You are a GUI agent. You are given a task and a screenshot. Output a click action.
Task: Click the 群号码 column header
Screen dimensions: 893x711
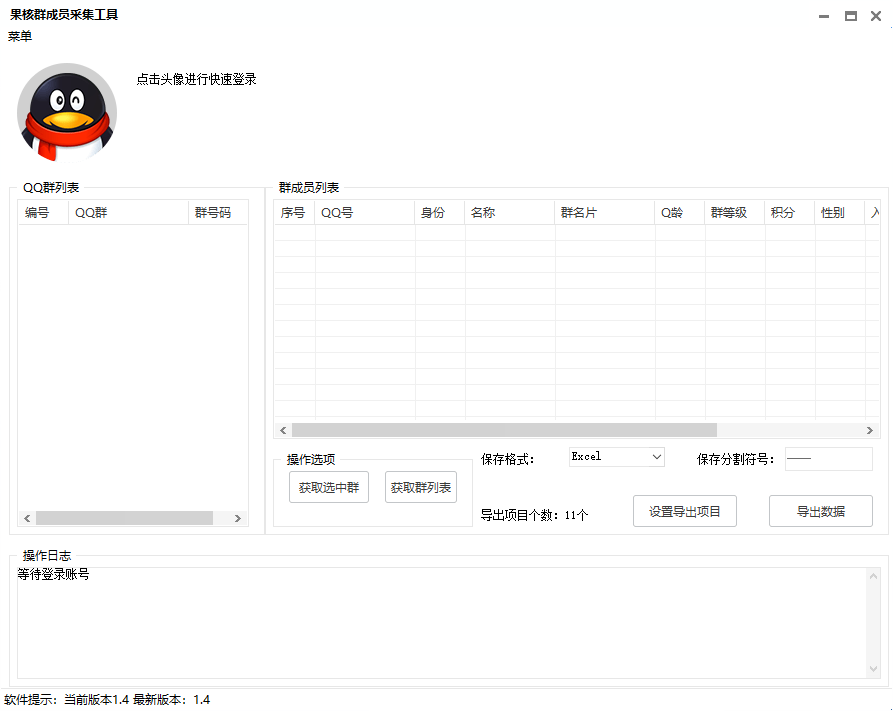coord(218,213)
